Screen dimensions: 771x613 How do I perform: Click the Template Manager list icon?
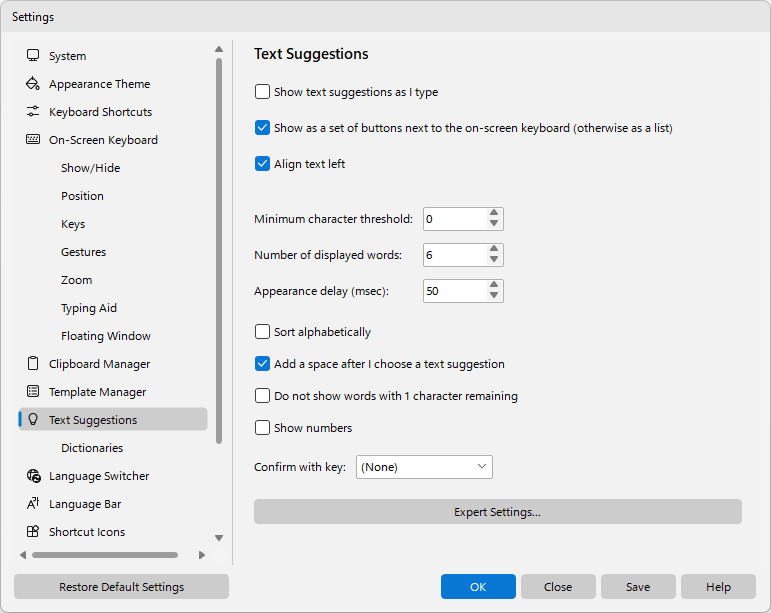pyautogui.click(x=33, y=392)
